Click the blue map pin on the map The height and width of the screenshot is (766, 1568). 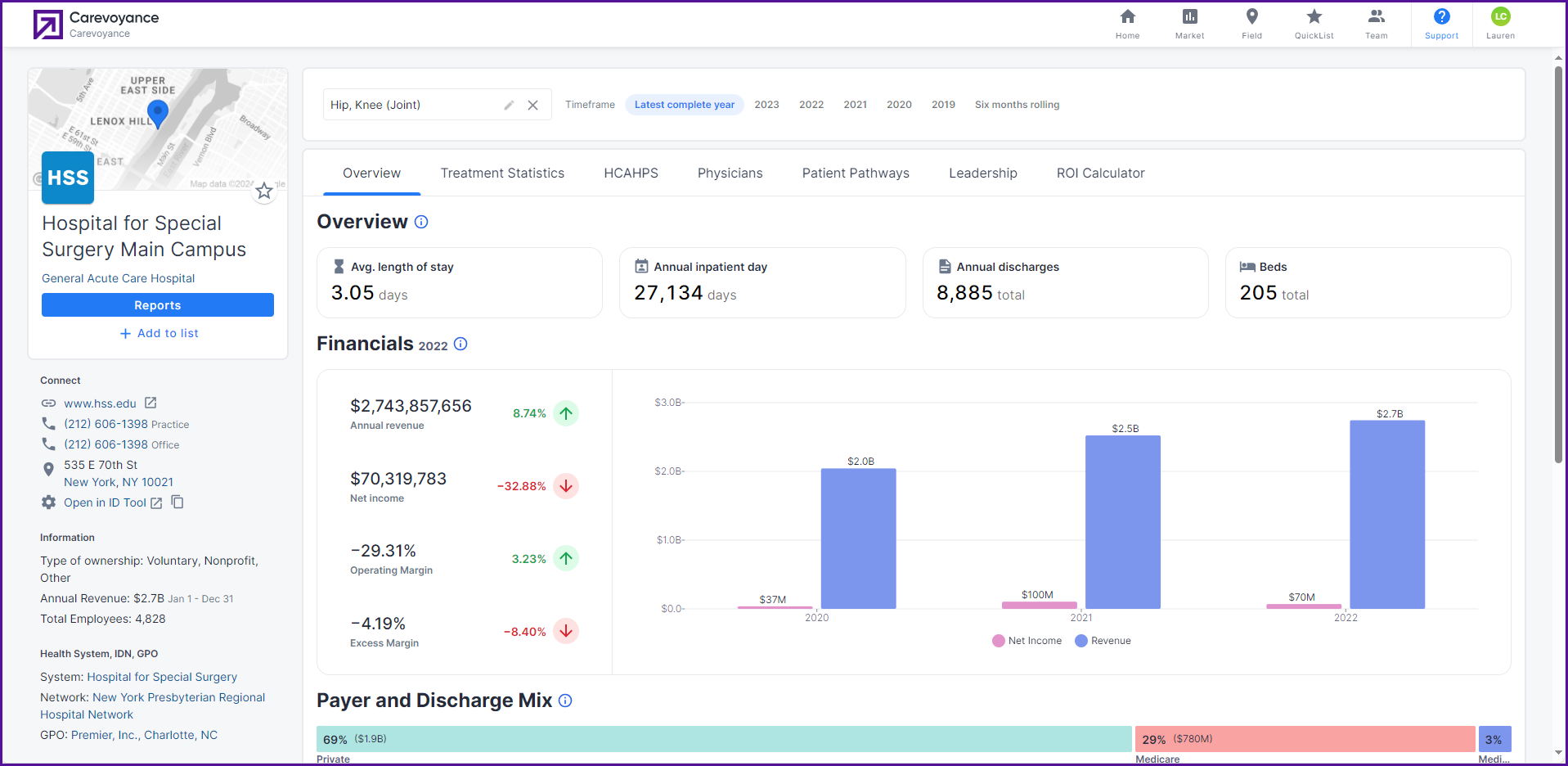(158, 113)
